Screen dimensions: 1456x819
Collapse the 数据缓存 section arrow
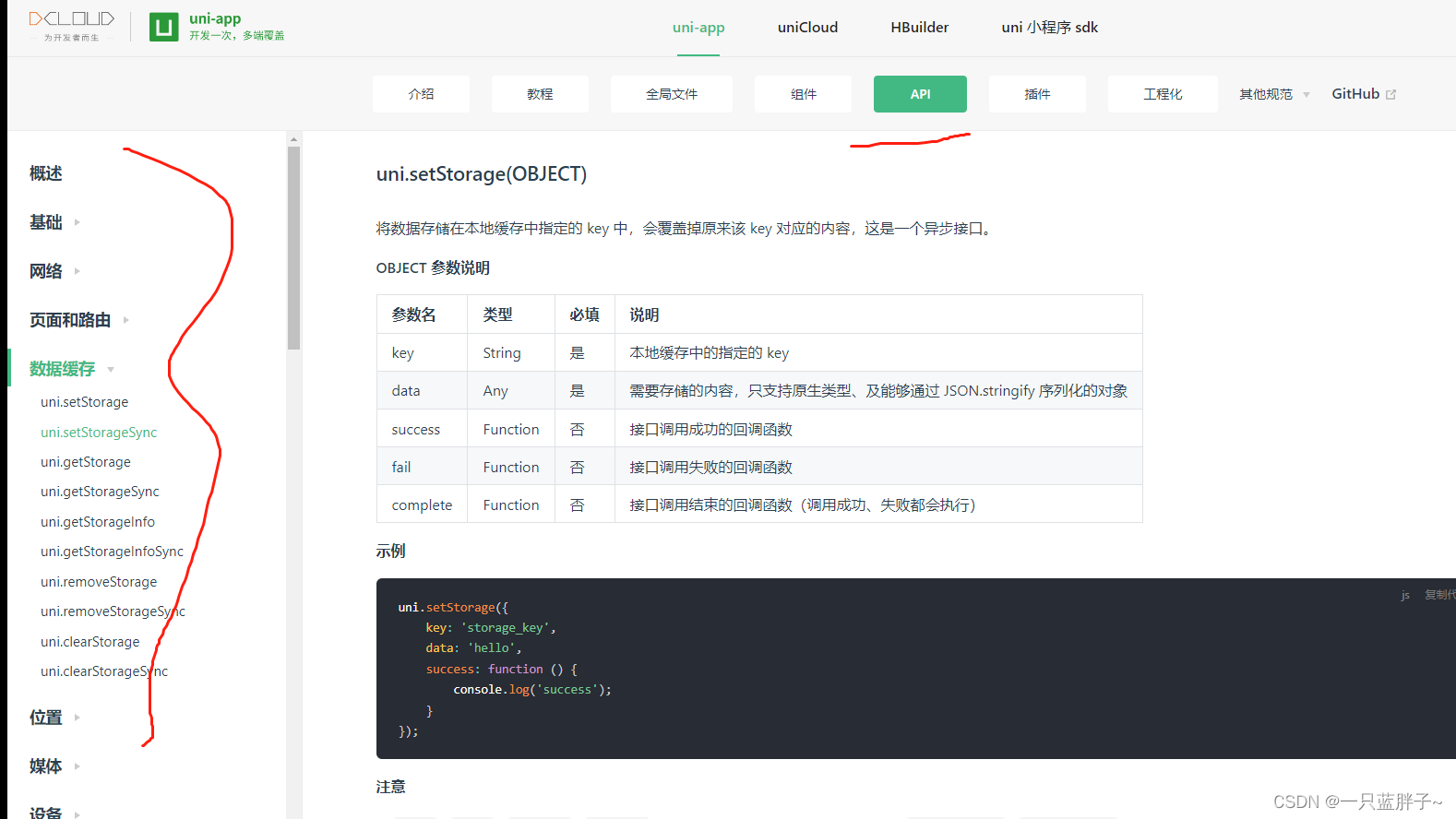click(x=111, y=369)
